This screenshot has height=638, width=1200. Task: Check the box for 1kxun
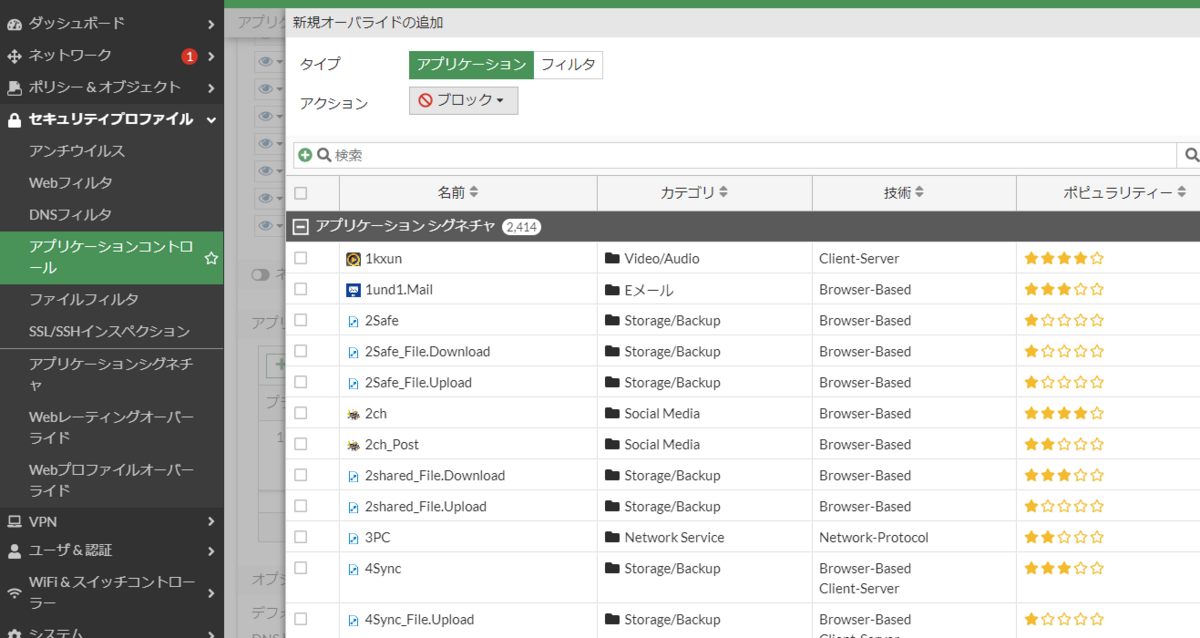pos(301,258)
